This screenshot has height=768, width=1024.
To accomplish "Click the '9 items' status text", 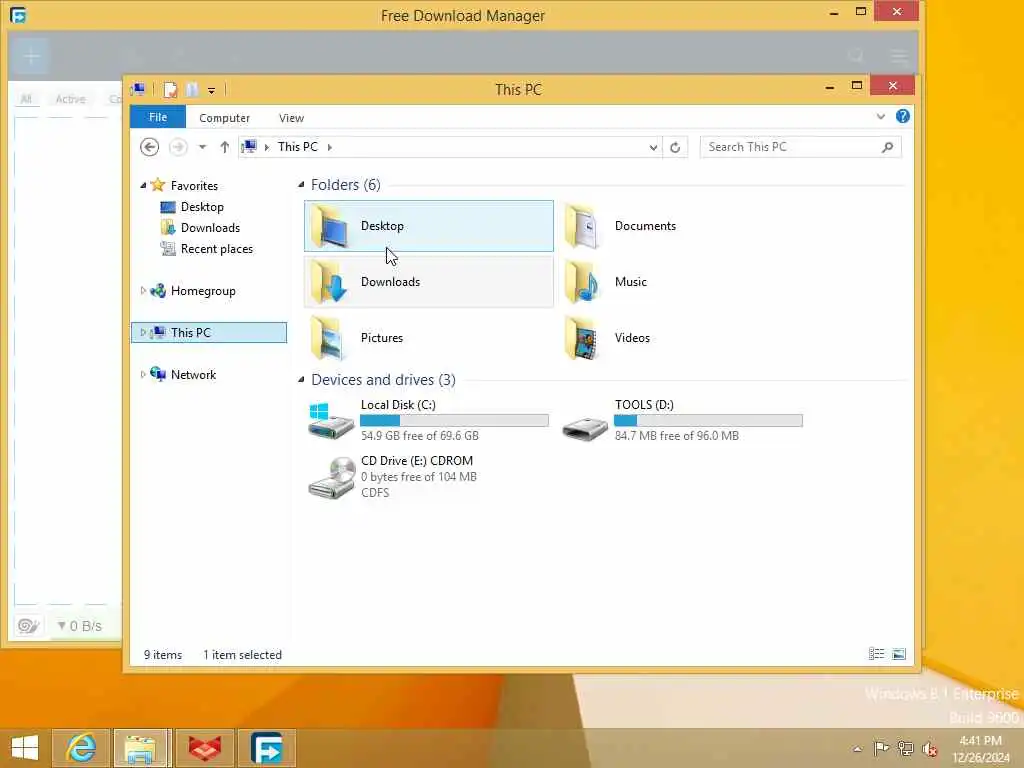I will [163, 654].
